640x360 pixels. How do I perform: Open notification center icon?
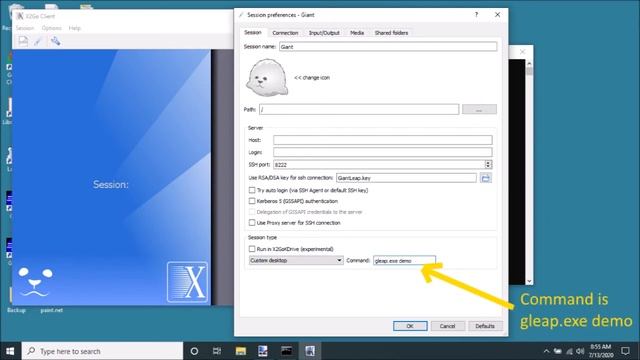(625, 351)
